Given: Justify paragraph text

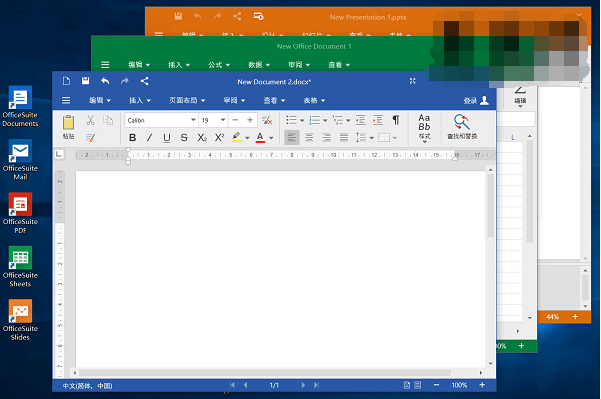Looking at the screenshot, I should click(344, 137).
